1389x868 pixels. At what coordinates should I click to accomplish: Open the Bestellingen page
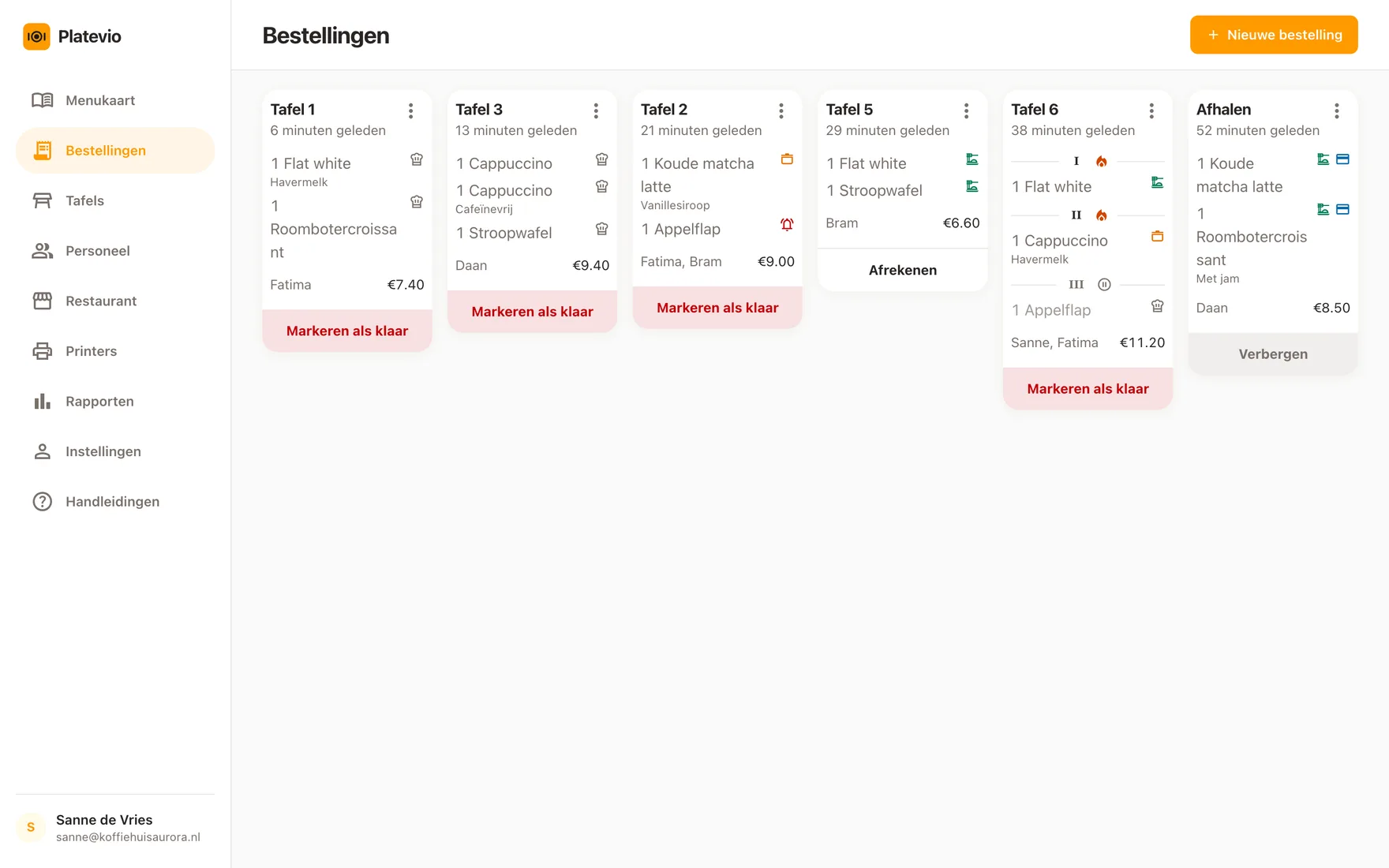(115, 150)
